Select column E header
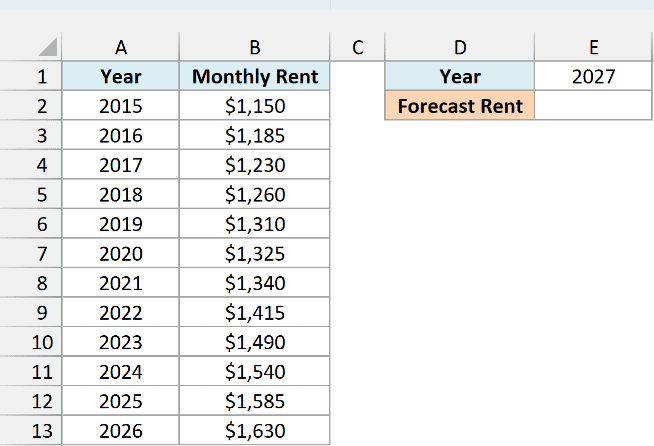Screen dimensions: 654x446 click(594, 47)
